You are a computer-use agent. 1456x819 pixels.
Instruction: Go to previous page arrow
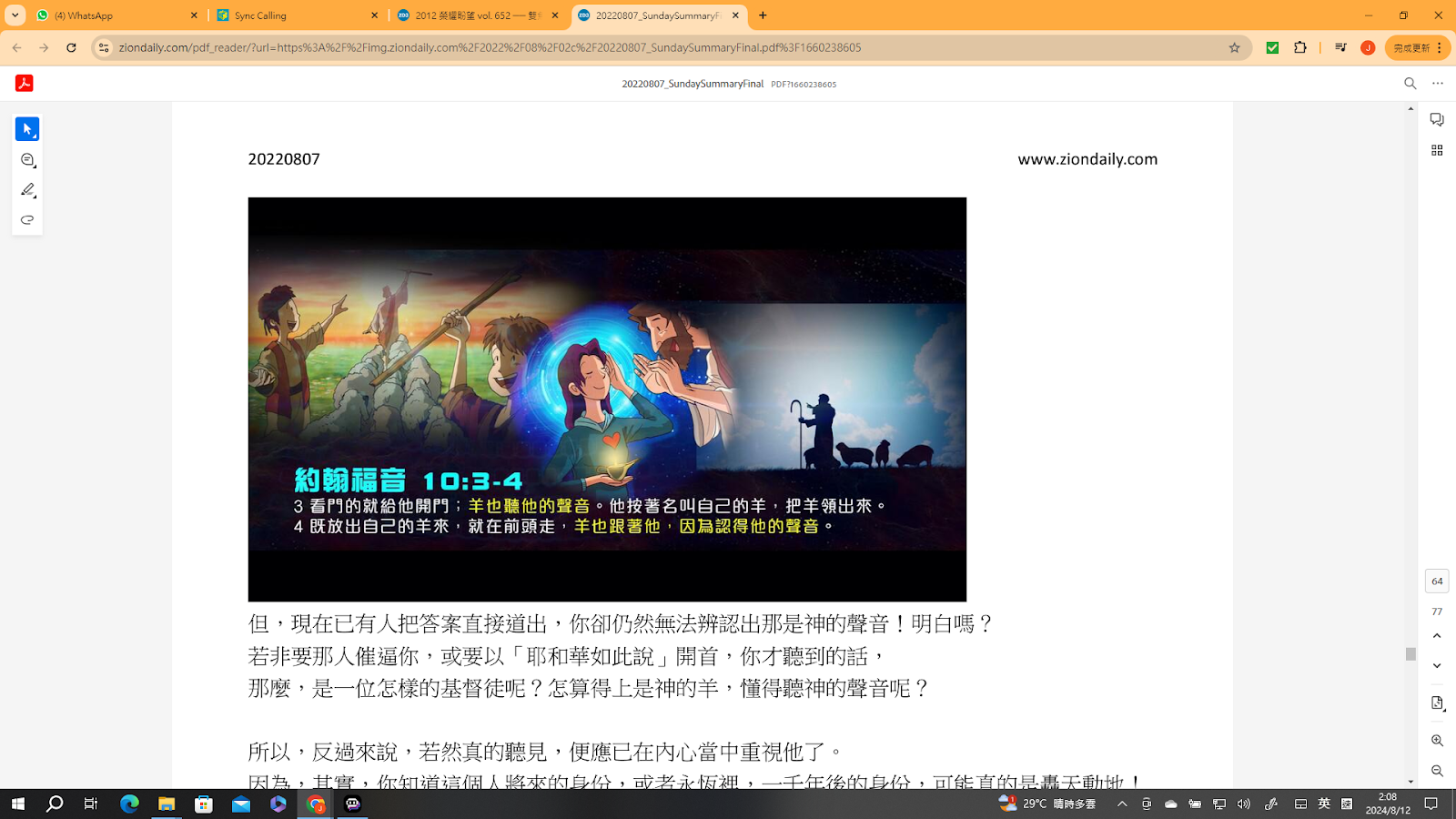1437,636
